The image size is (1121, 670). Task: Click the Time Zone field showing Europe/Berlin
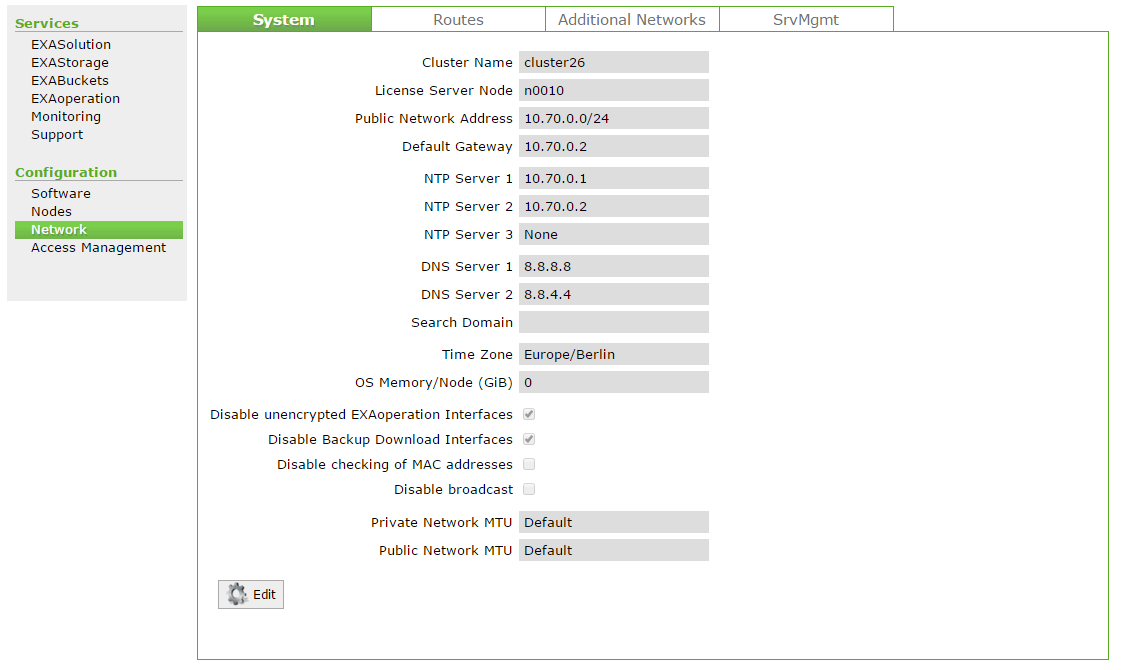coord(613,354)
